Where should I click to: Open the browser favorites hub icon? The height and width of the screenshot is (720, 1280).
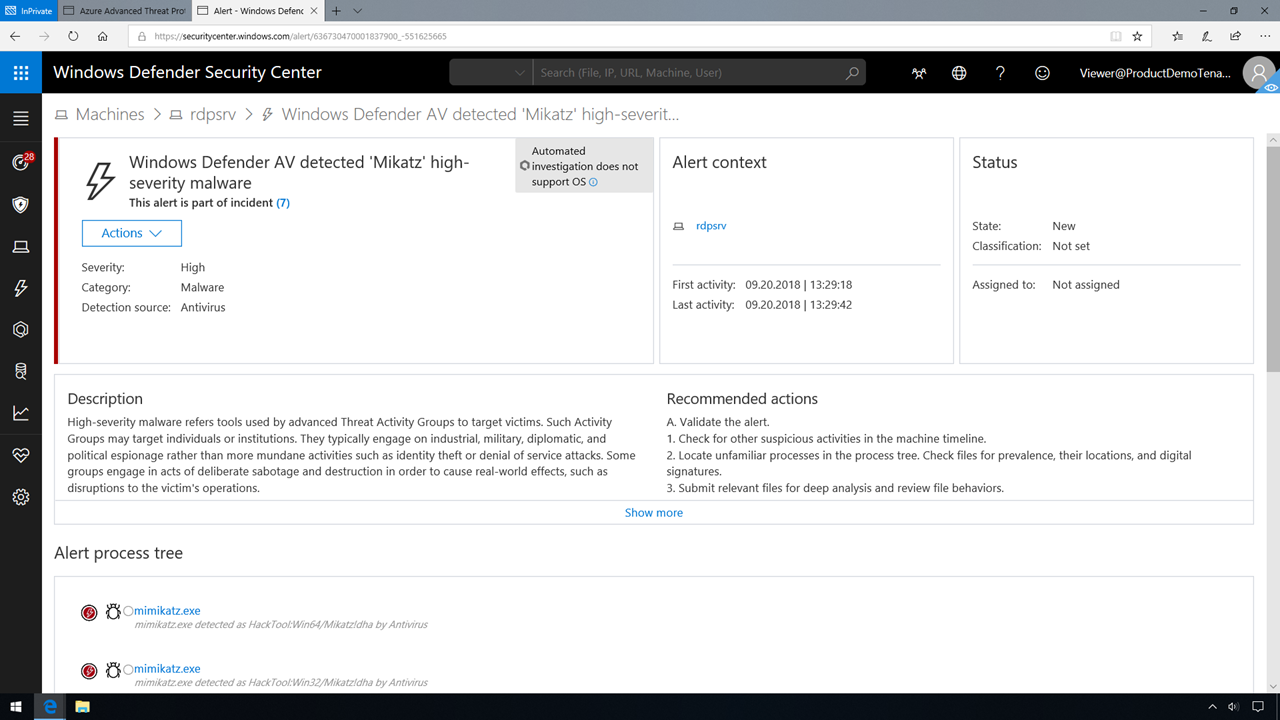(1177, 36)
